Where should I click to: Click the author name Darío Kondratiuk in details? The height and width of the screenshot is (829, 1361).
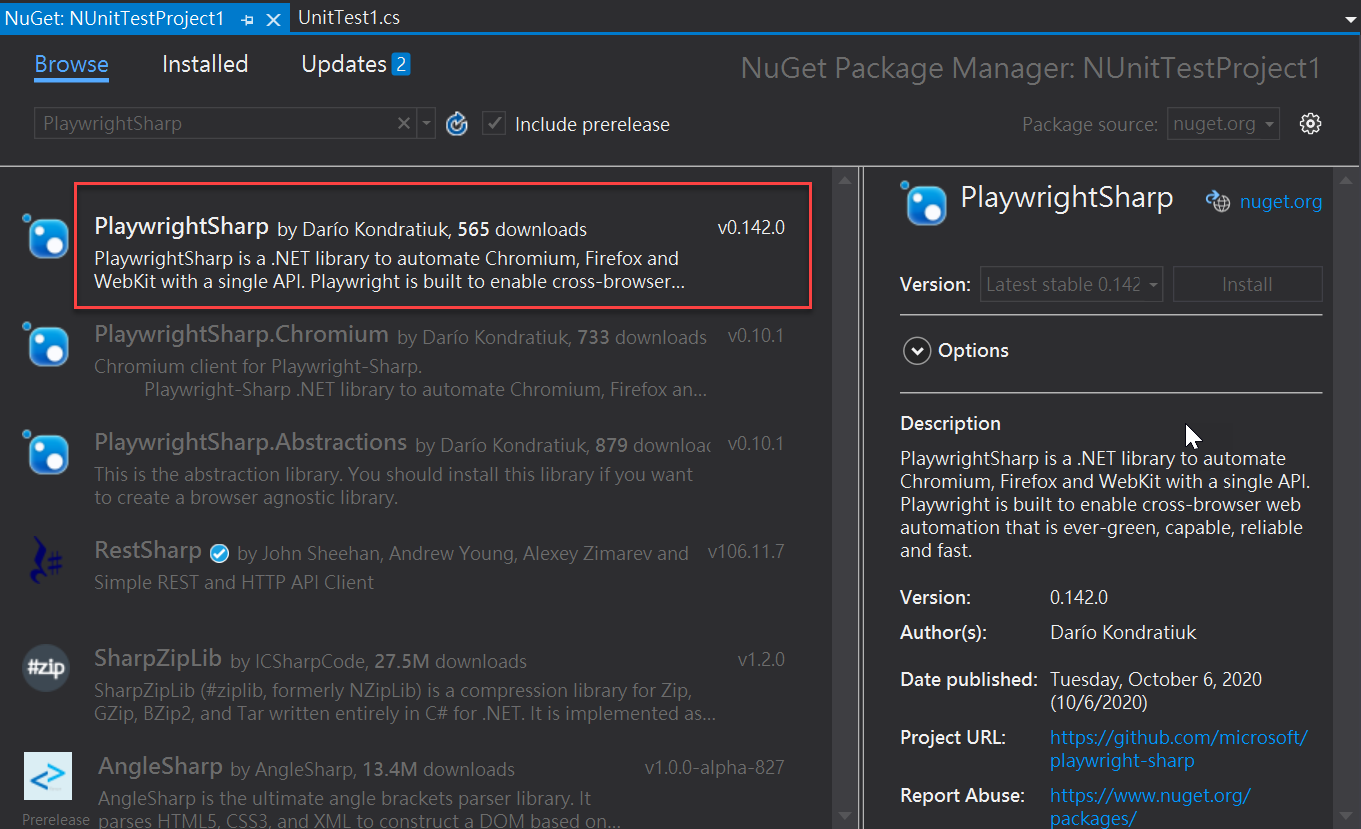(1123, 632)
